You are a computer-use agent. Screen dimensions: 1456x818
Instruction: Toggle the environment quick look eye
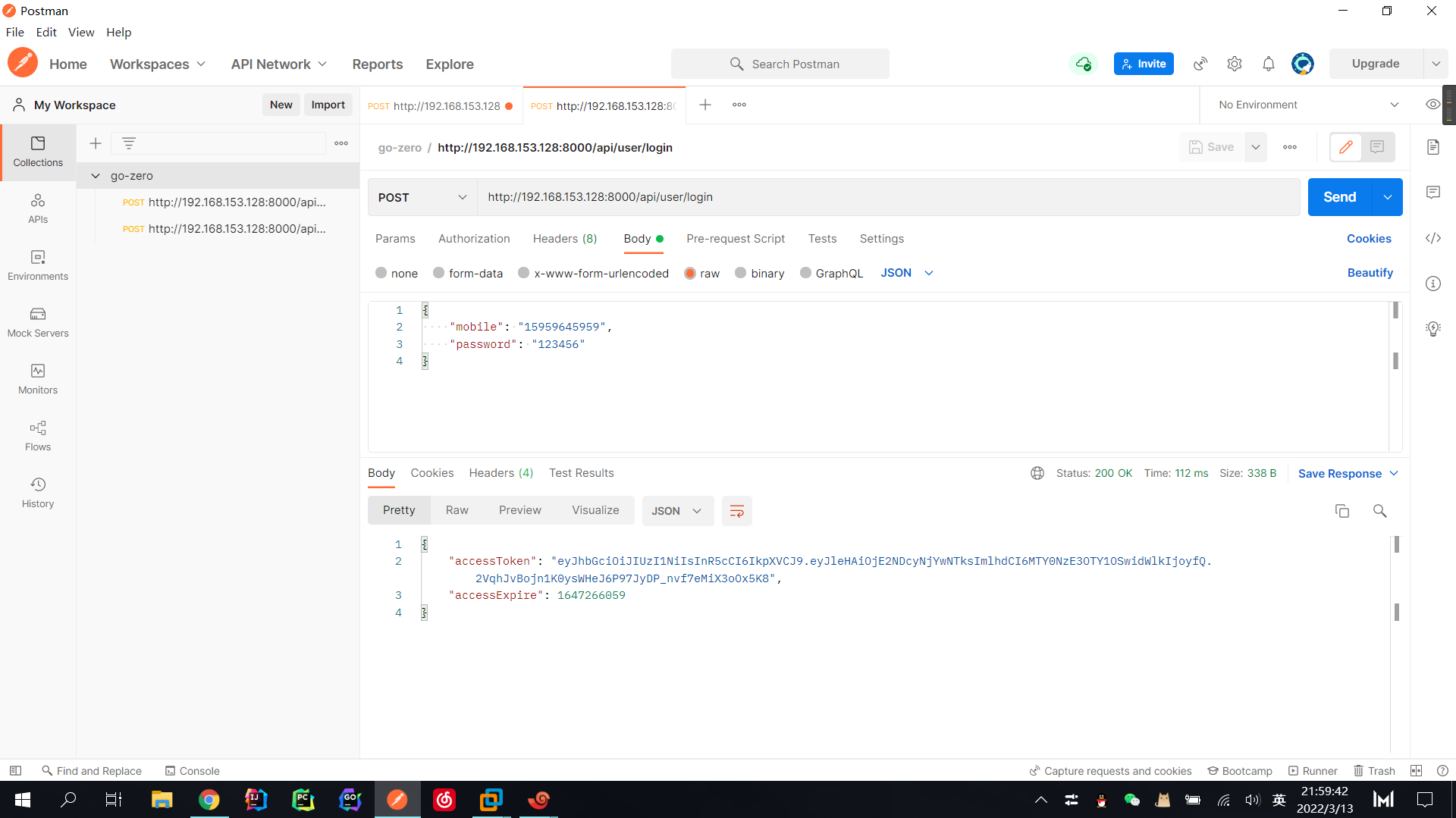pyautogui.click(x=1432, y=105)
